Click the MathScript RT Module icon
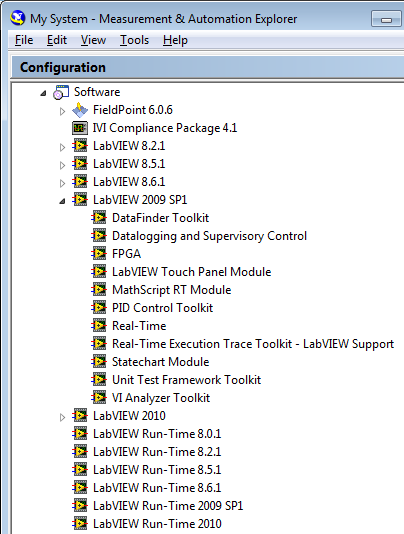Viewport: 404px width, 534px height. (99, 290)
